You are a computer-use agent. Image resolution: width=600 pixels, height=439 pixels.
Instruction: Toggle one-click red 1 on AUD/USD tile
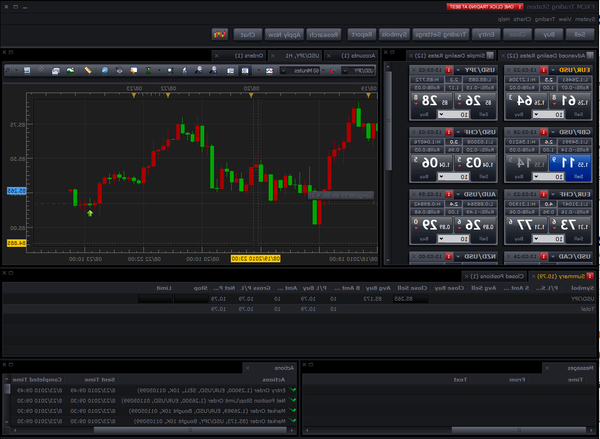449,194
